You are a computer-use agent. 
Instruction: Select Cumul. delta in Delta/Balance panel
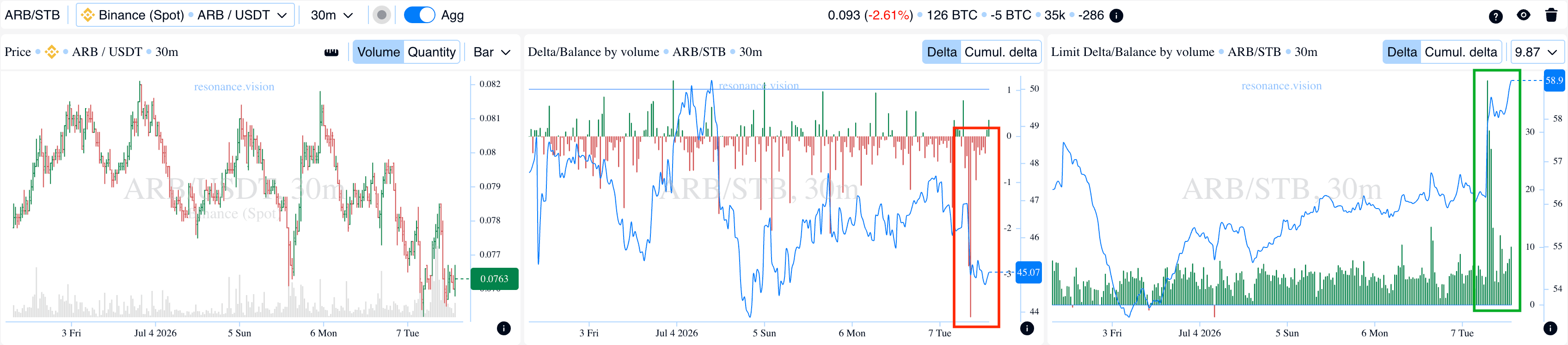pos(1001,52)
